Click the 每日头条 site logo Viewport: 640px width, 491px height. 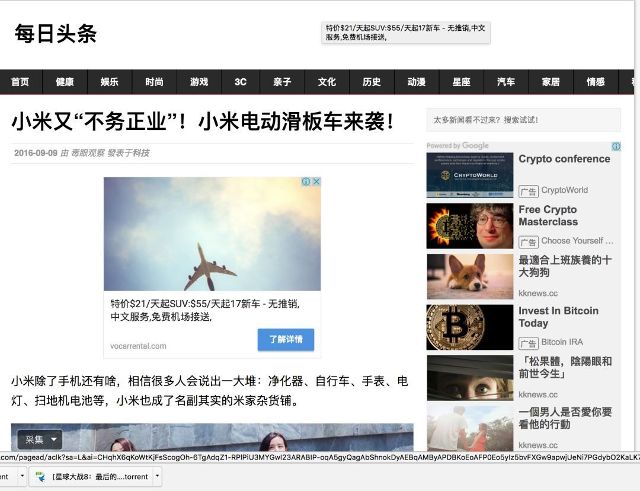(56, 33)
